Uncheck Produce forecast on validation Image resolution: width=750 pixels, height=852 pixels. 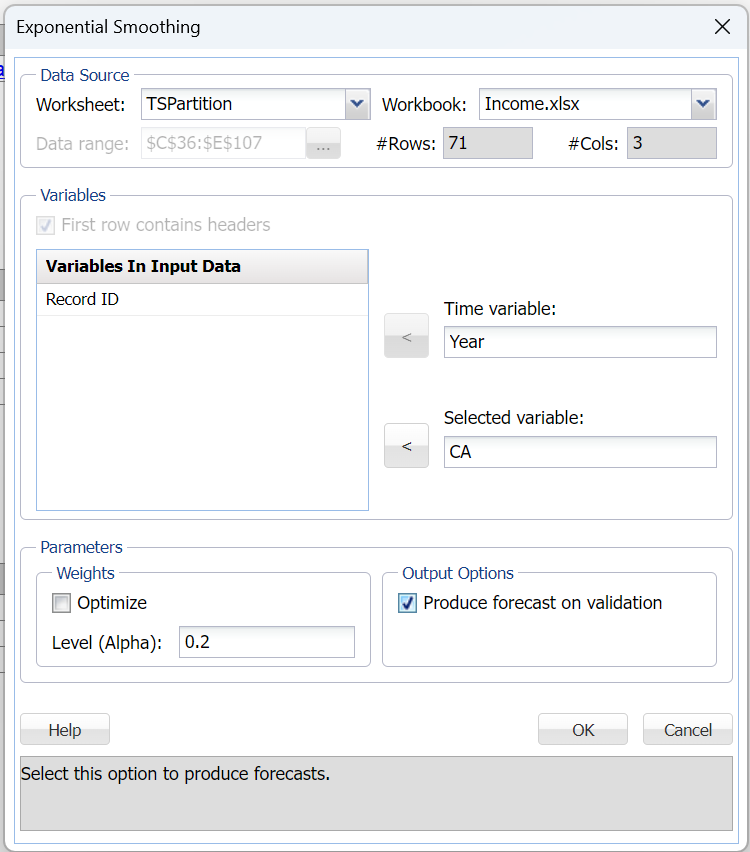[x=408, y=603]
